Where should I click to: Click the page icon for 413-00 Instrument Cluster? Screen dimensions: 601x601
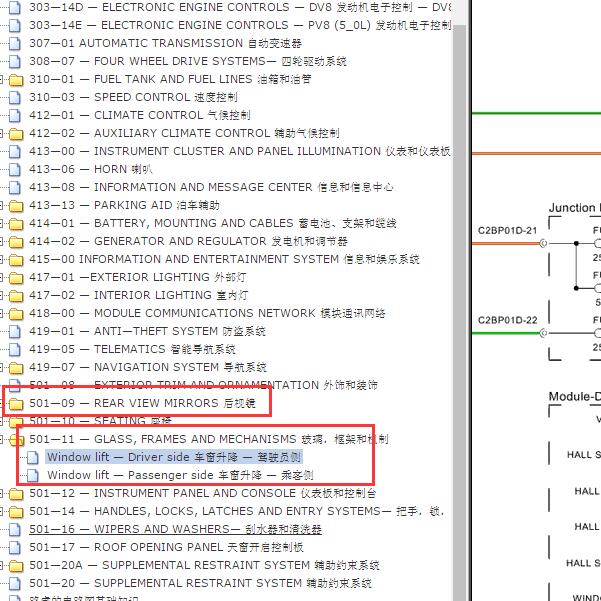pos(15,151)
